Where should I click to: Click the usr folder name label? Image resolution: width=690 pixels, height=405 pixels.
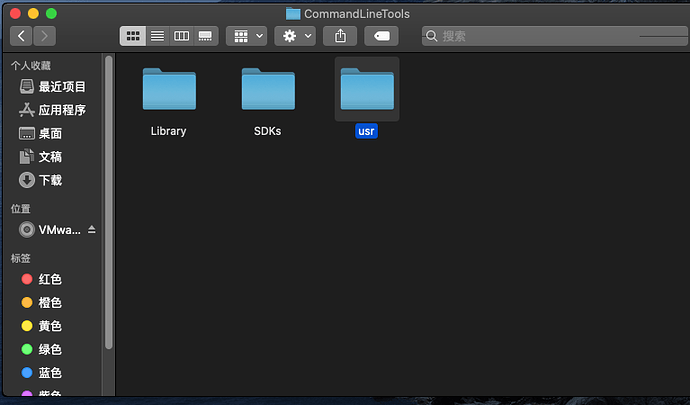click(366, 131)
